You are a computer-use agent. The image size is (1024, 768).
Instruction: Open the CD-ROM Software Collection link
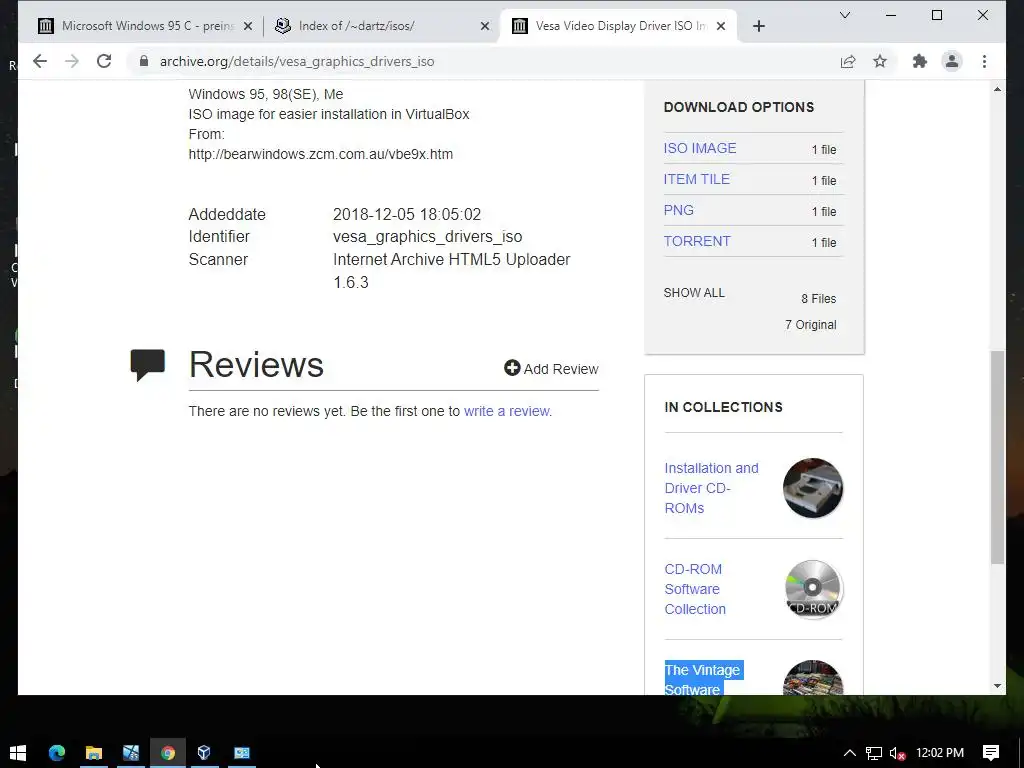[x=695, y=589]
